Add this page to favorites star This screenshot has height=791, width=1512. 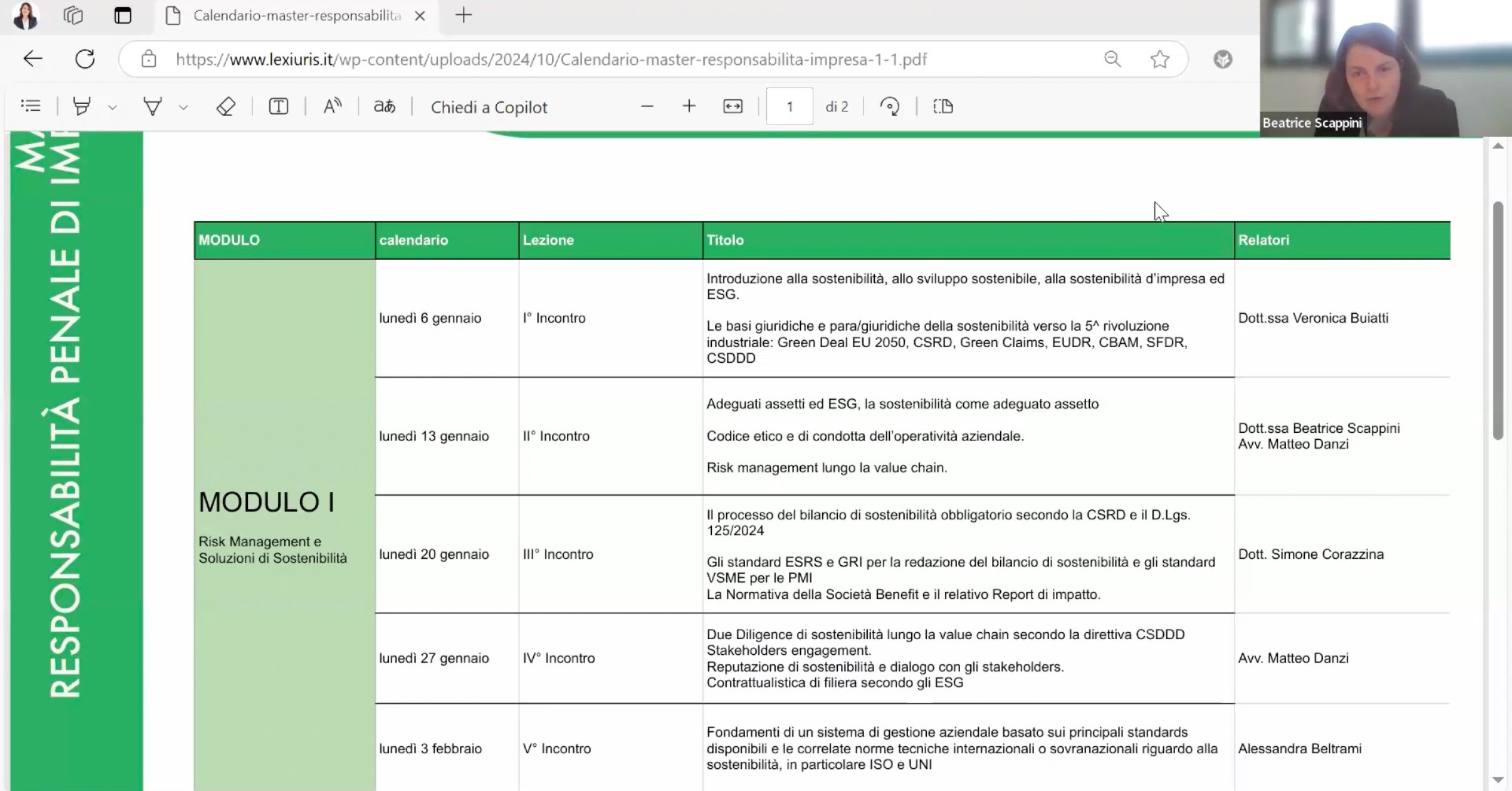pos(1159,59)
